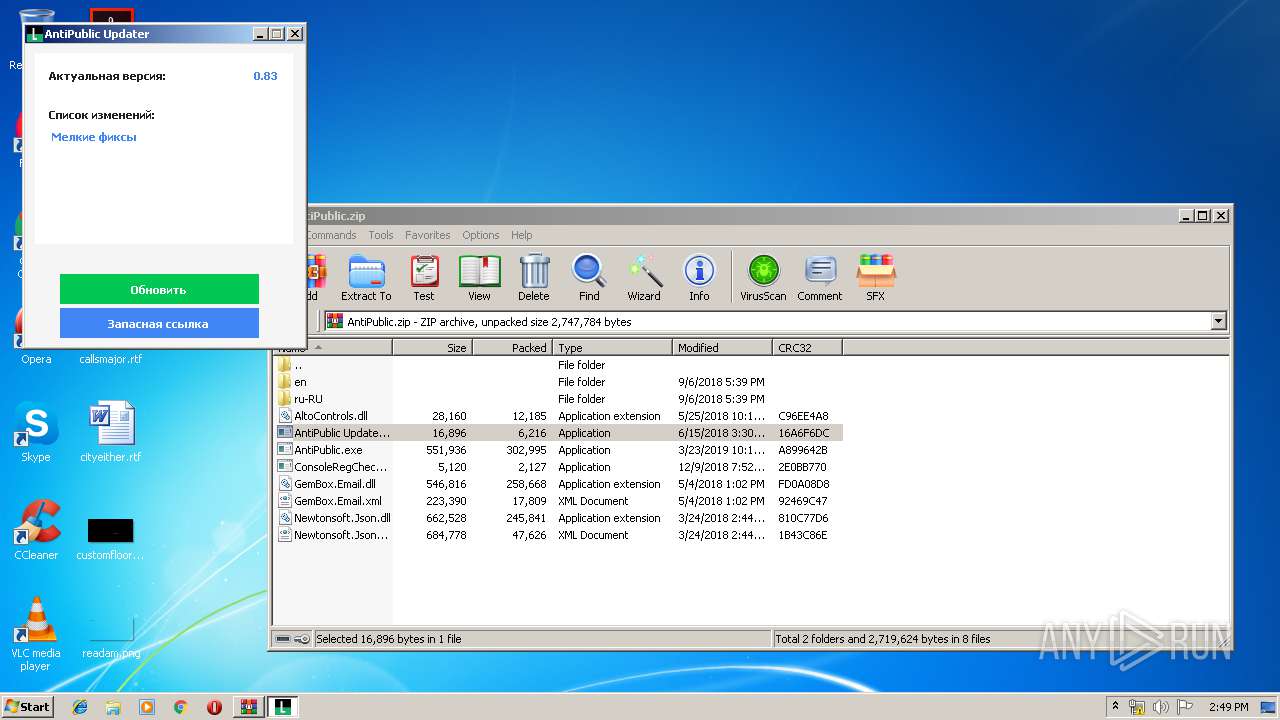Click the parent folder '..' row

tap(558, 365)
